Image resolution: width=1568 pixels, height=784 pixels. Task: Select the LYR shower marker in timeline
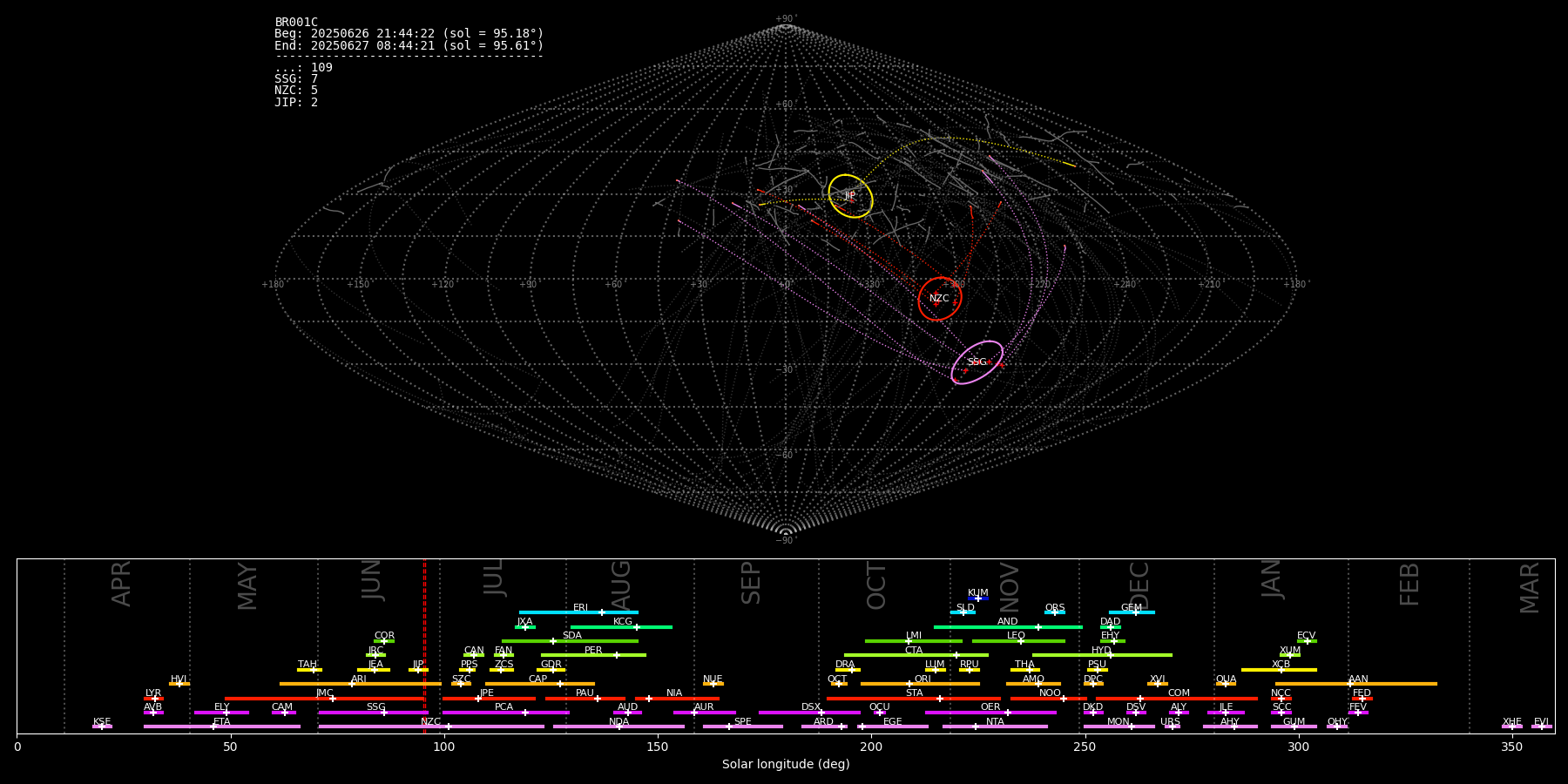coord(153,698)
